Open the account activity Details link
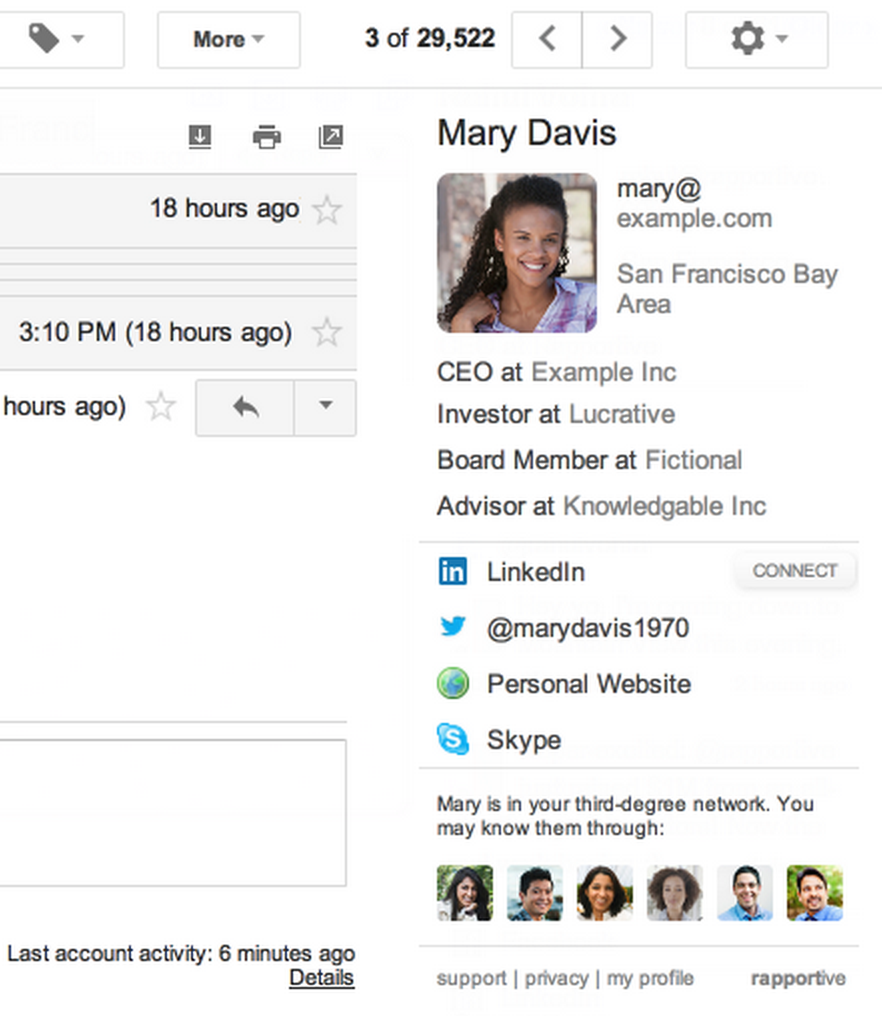This screenshot has width=882, height=1016. (x=321, y=978)
